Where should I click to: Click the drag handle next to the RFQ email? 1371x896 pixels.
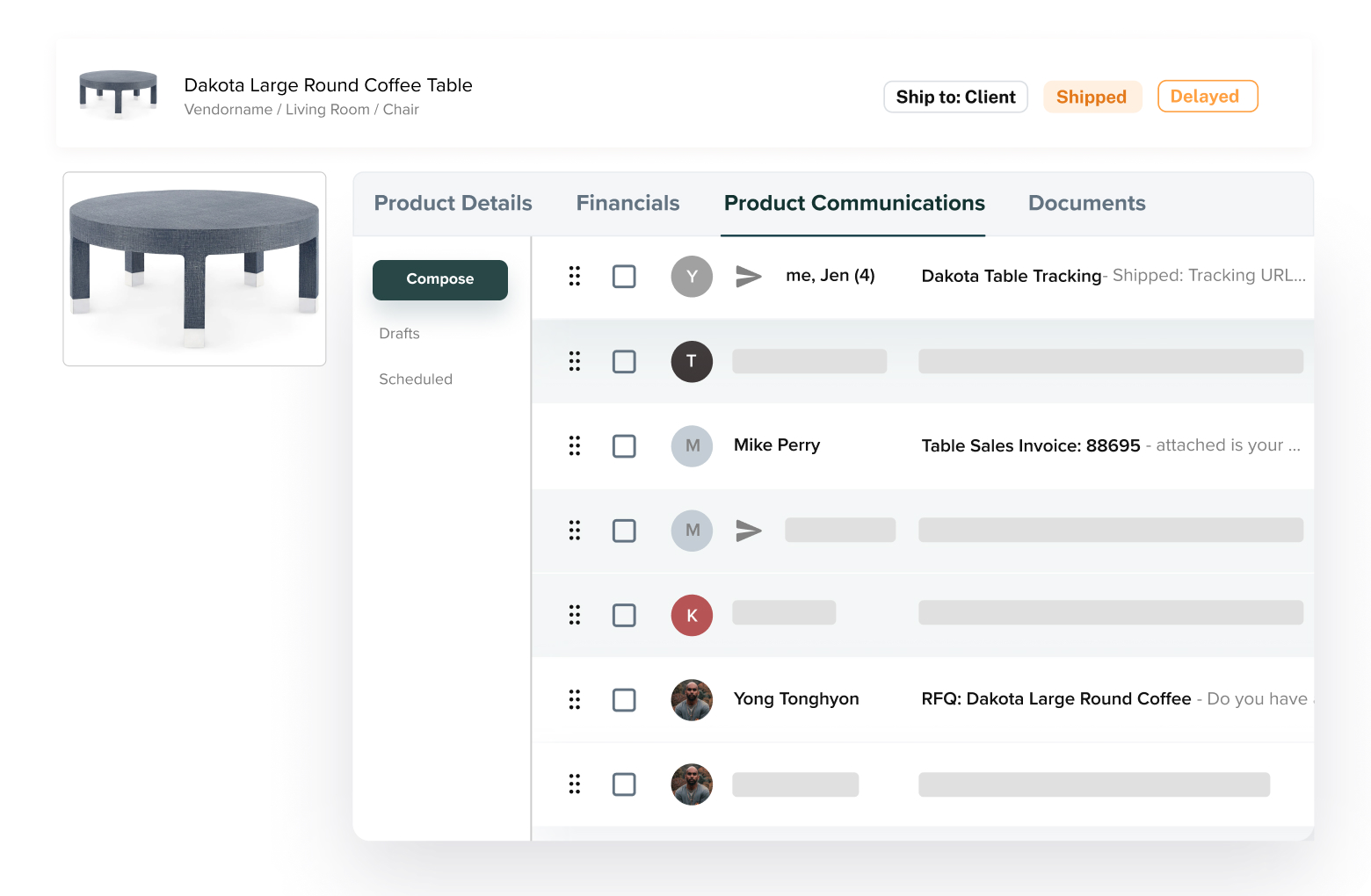pos(575,699)
